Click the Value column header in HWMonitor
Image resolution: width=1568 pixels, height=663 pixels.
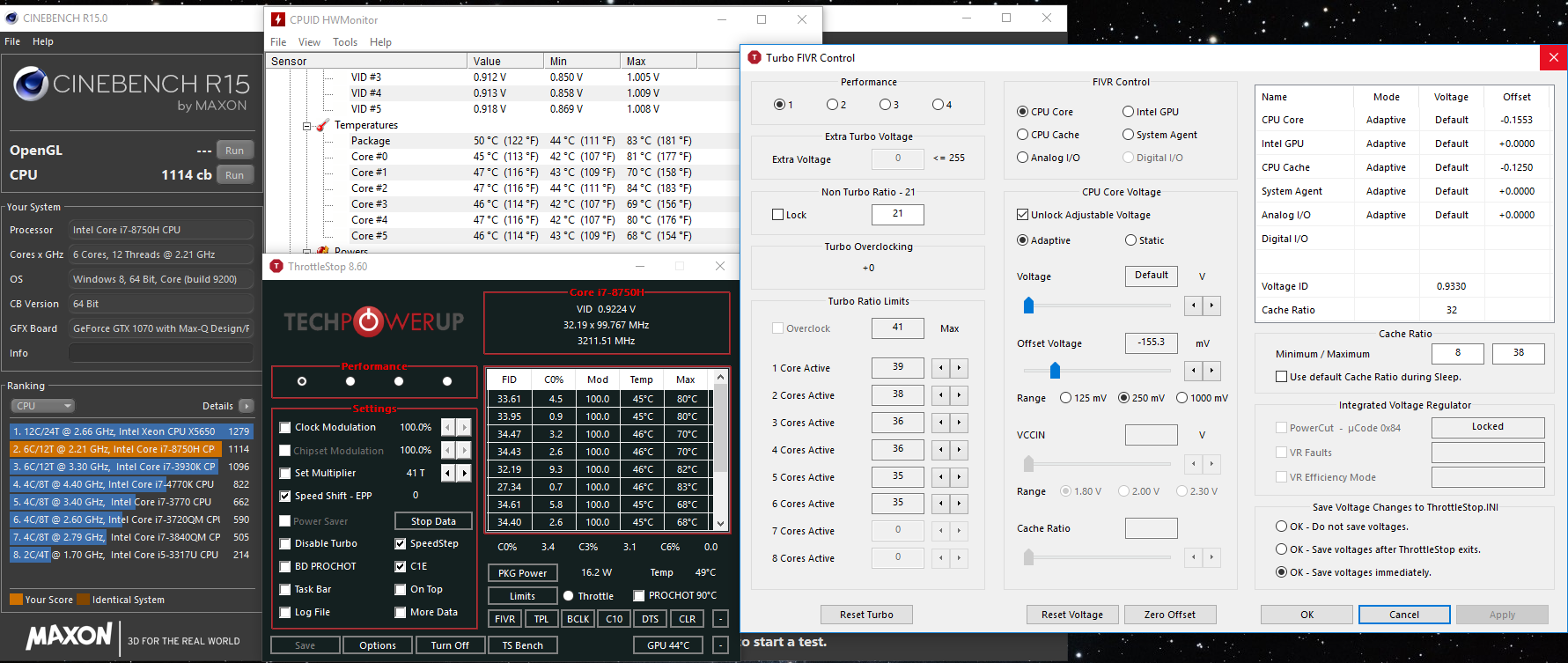(x=505, y=61)
